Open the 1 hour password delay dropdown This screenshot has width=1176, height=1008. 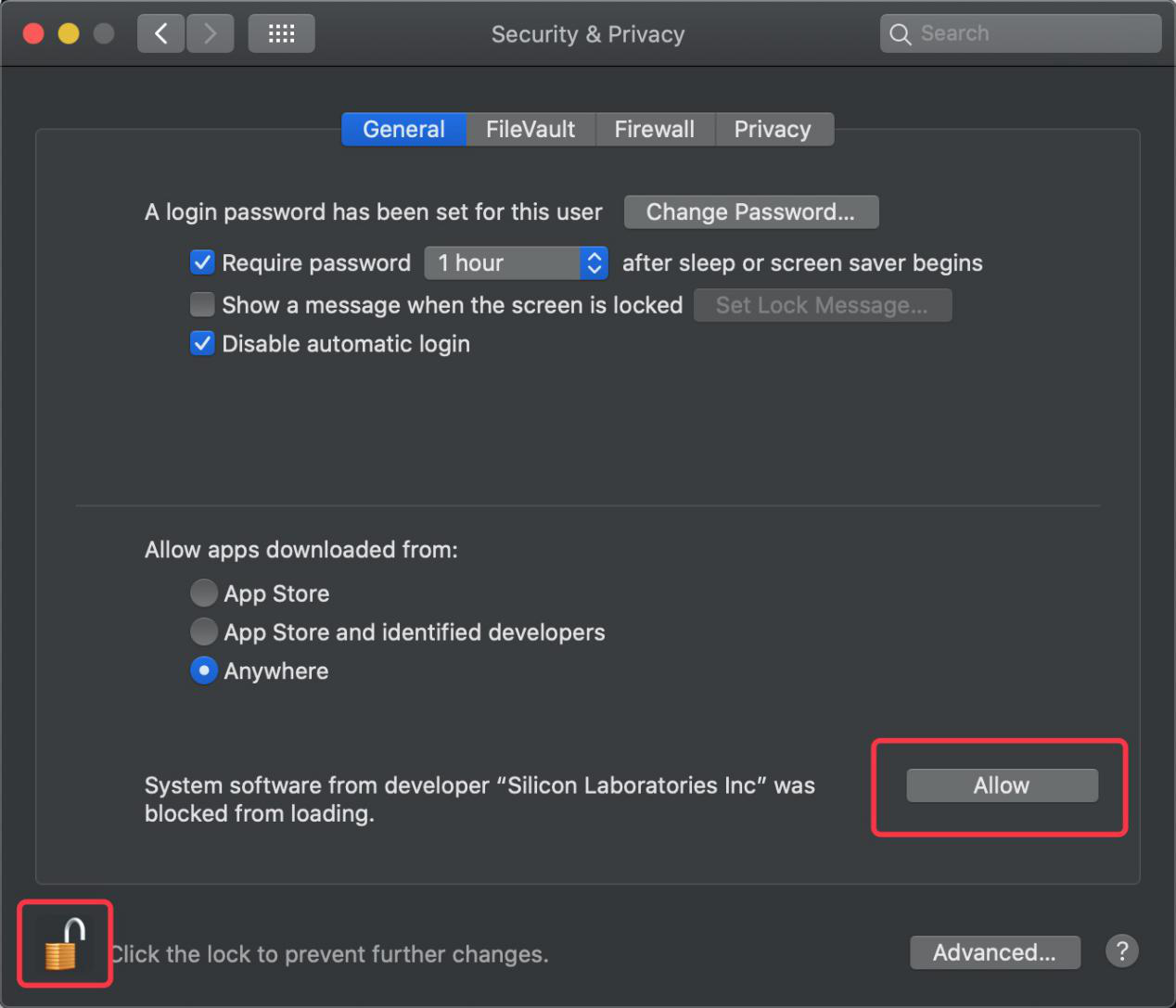517,263
